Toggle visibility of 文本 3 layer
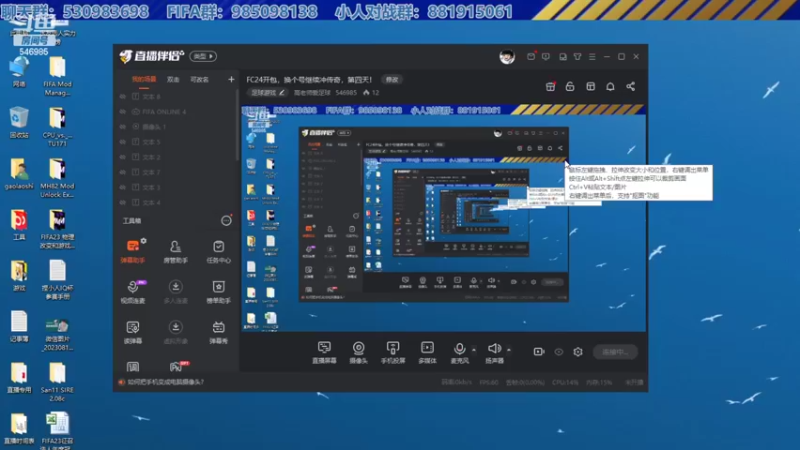This screenshot has height=450, width=800. click(122, 187)
